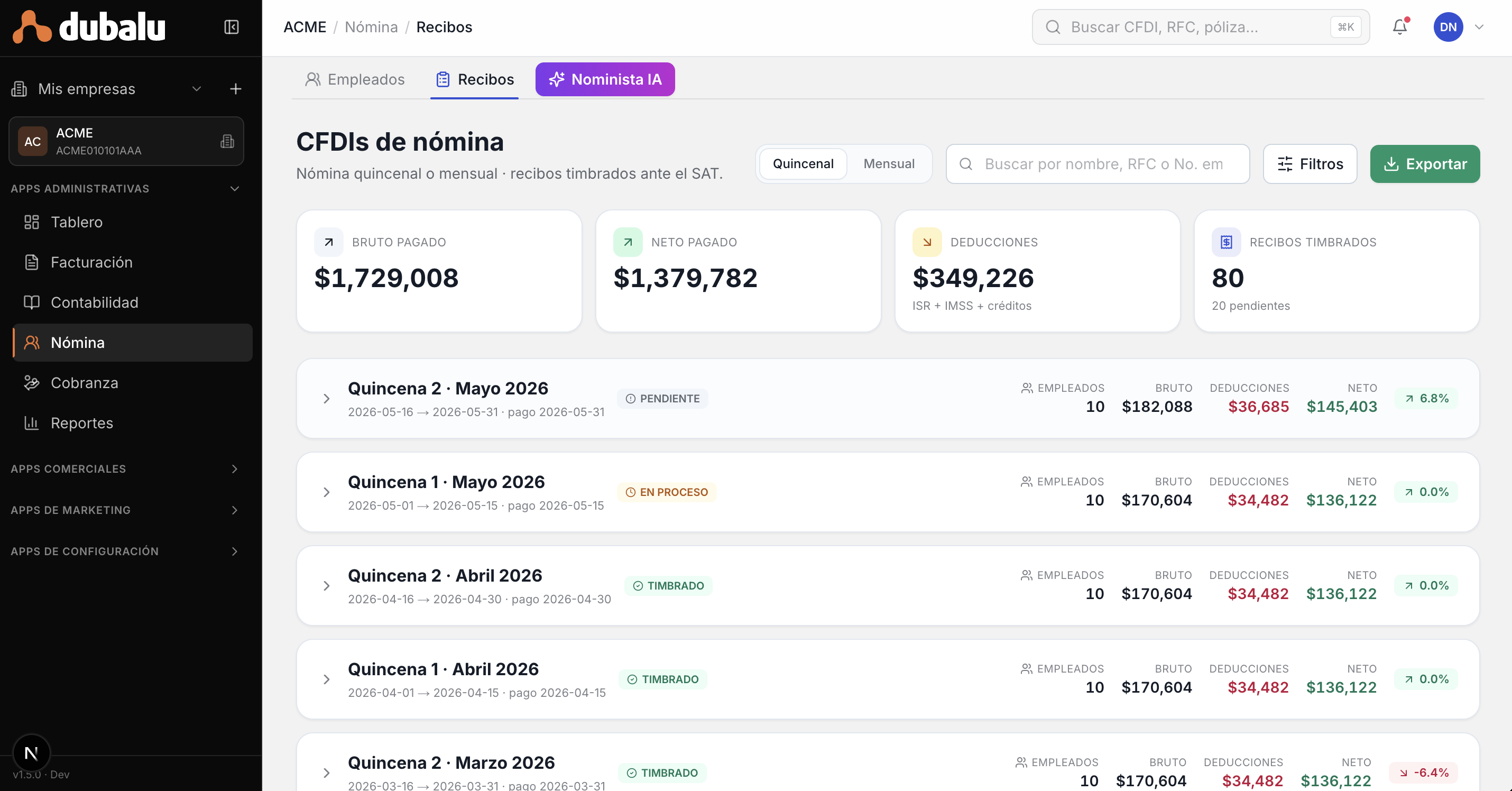The width and height of the screenshot is (1512, 791).
Task: Open Reportes in sidebar
Action: (133, 423)
